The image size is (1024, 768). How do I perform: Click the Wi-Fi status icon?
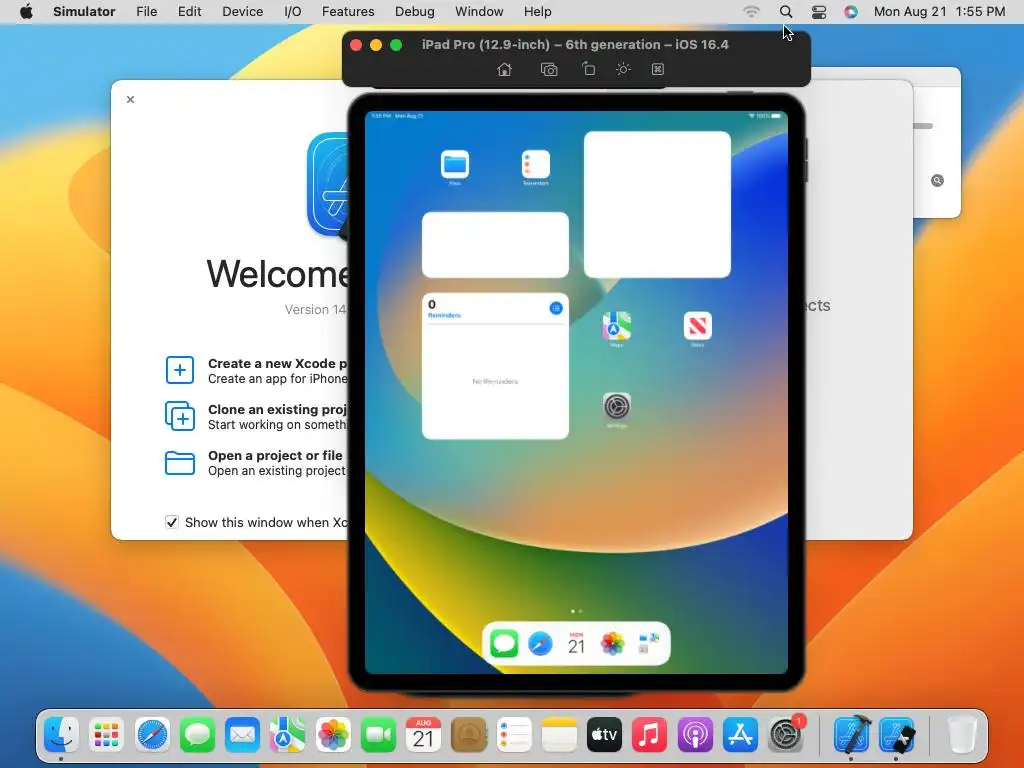click(x=752, y=11)
